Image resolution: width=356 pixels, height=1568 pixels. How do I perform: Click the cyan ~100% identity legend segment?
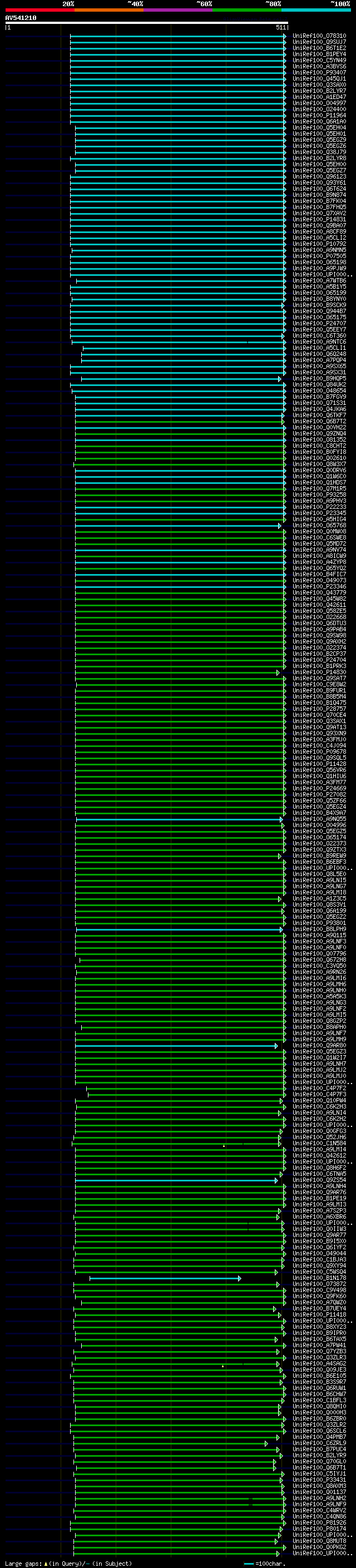[316, 10]
